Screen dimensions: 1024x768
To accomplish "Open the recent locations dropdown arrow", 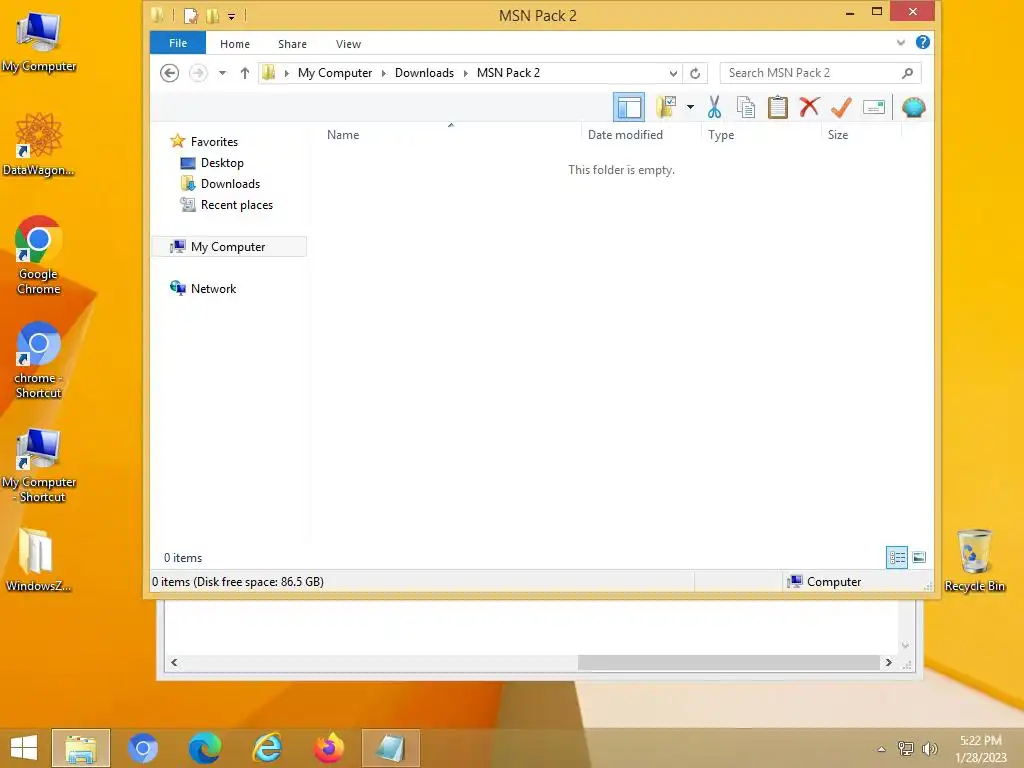I will coord(222,72).
